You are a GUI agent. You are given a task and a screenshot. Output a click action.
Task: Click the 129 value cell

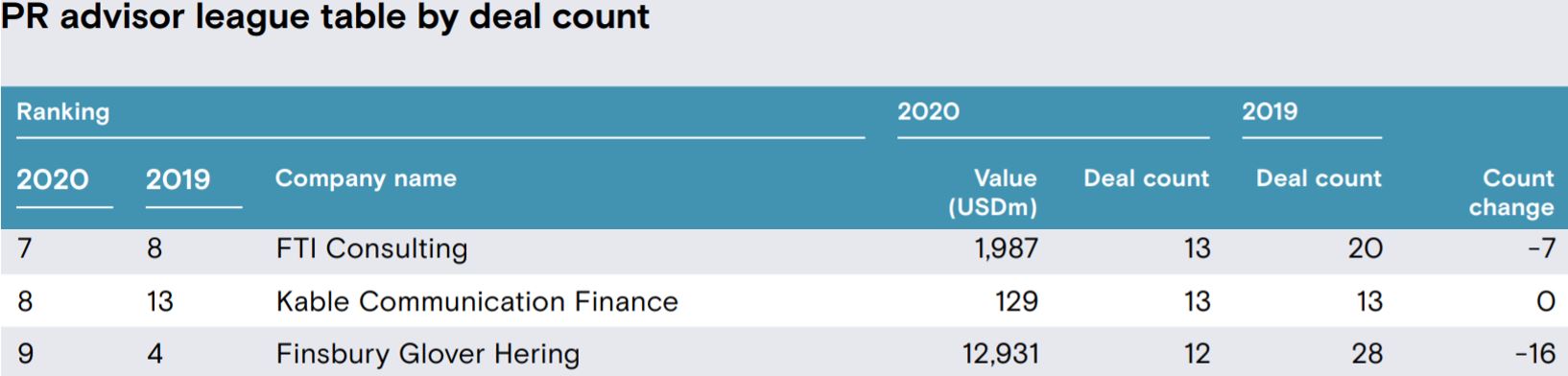coord(1017,302)
